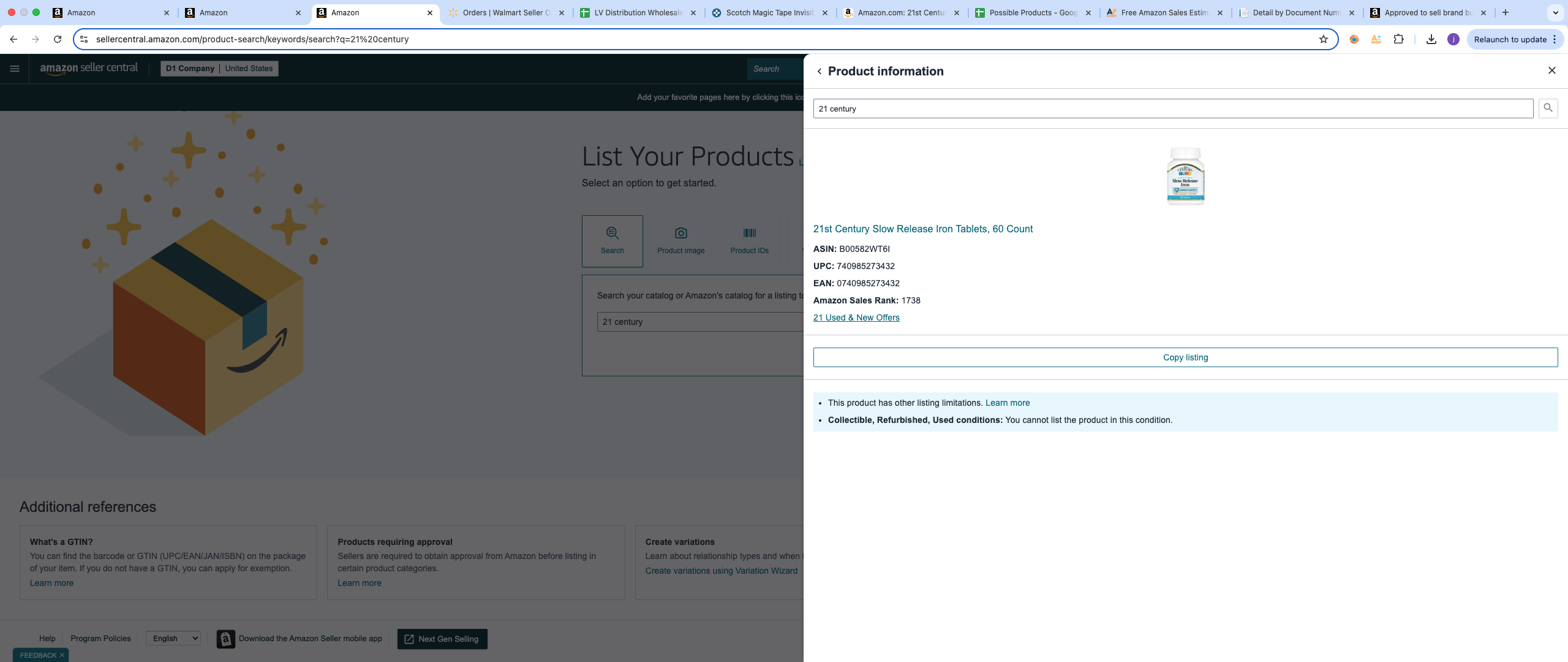The width and height of the screenshot is (1568, 662).
Task: Select the UPC value 740985273432
Action: pos(865,266)
